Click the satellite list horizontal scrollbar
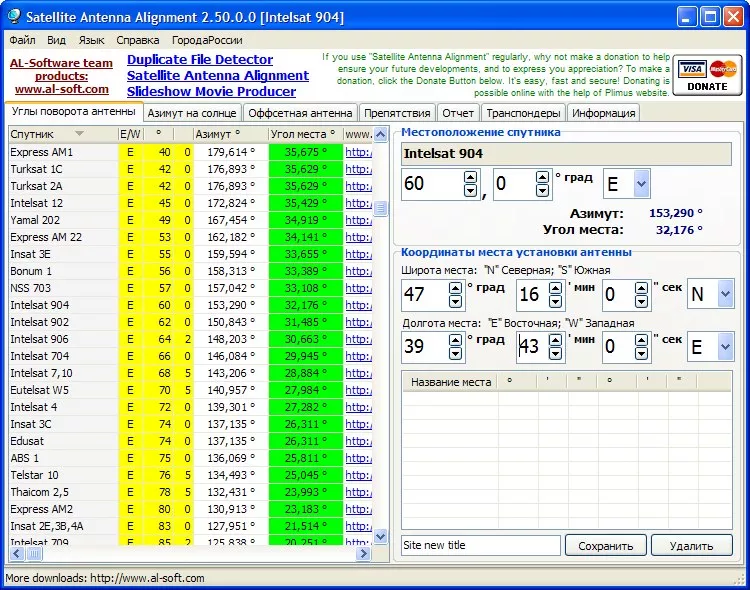 coord(200,553)
